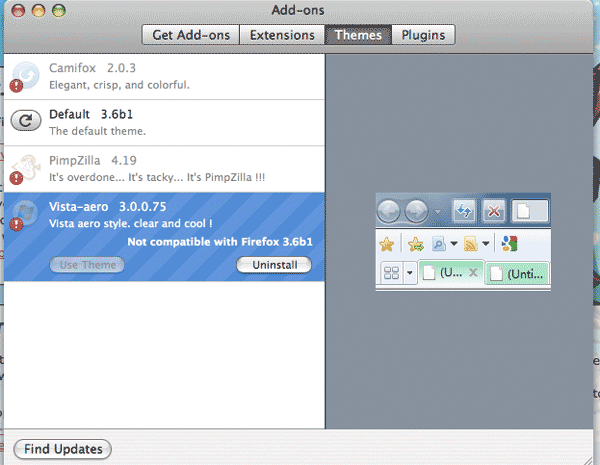
Task: Click the back arrow in theme preview
Action: point(389,211)
